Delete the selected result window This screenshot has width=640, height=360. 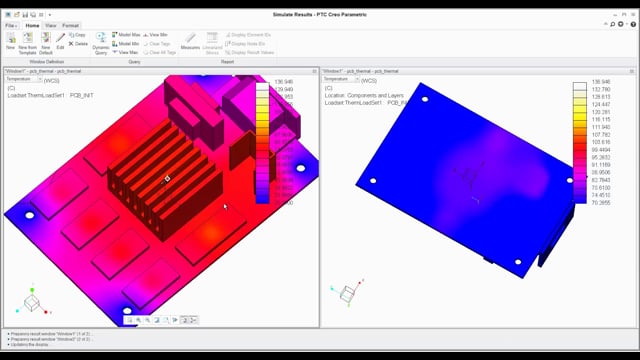click(x=78, y=44)
